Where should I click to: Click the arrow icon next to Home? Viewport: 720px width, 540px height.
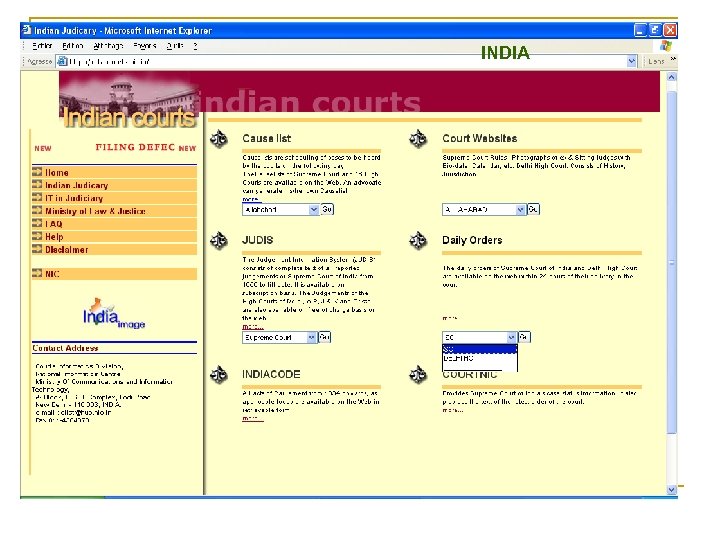point(37,172)
